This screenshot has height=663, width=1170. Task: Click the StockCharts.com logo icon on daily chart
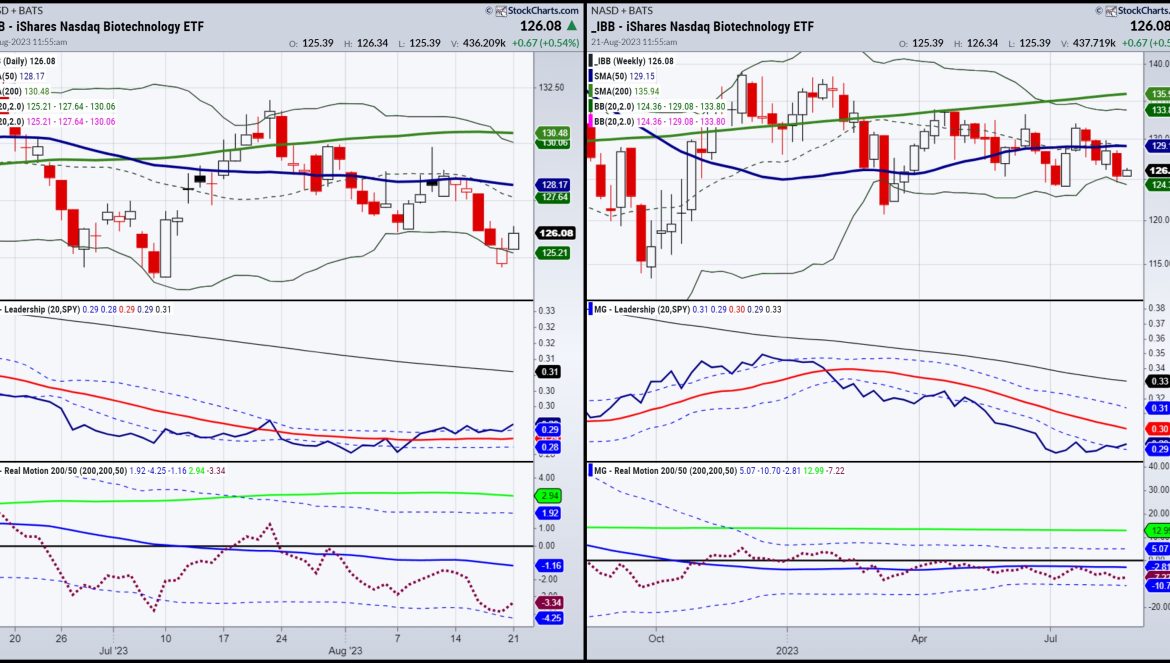[501, 10]
